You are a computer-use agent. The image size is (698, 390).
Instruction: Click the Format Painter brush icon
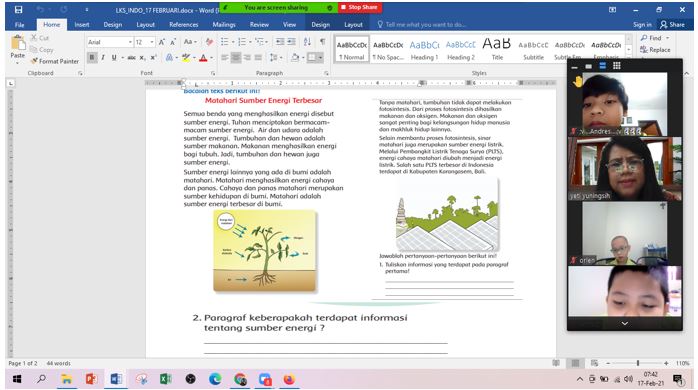[x=34, y=61]
